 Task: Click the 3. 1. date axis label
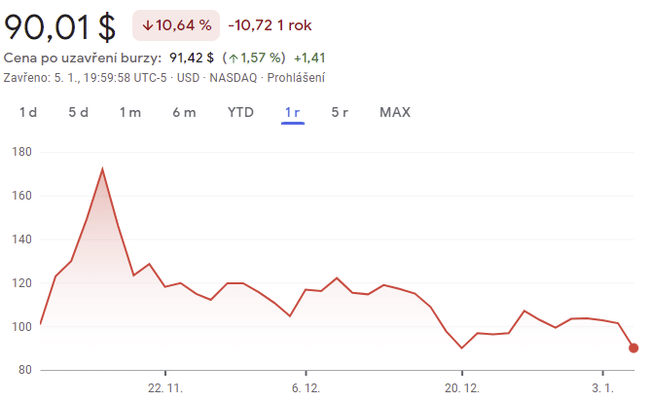pyautogui.click(x=603, y=387)
